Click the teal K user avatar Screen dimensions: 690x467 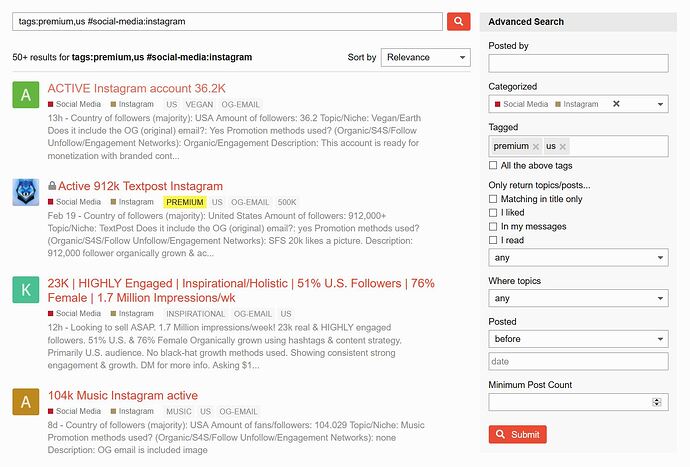[26, 290]
